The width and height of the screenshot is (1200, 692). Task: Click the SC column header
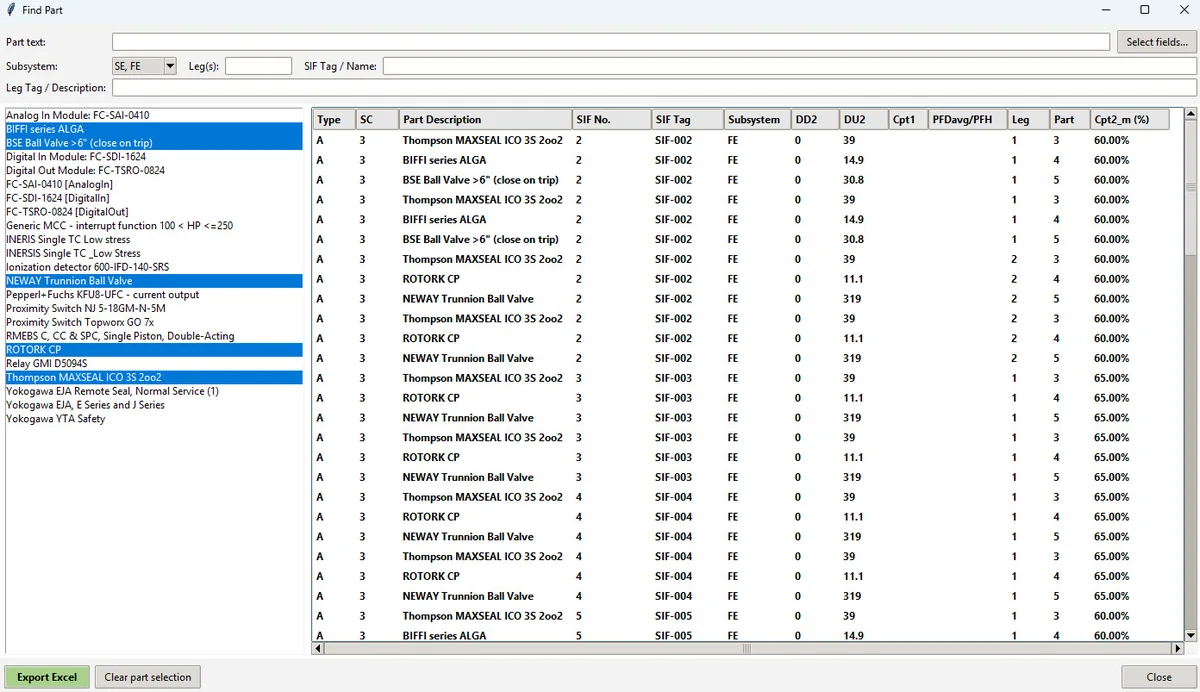coord(377,119)
